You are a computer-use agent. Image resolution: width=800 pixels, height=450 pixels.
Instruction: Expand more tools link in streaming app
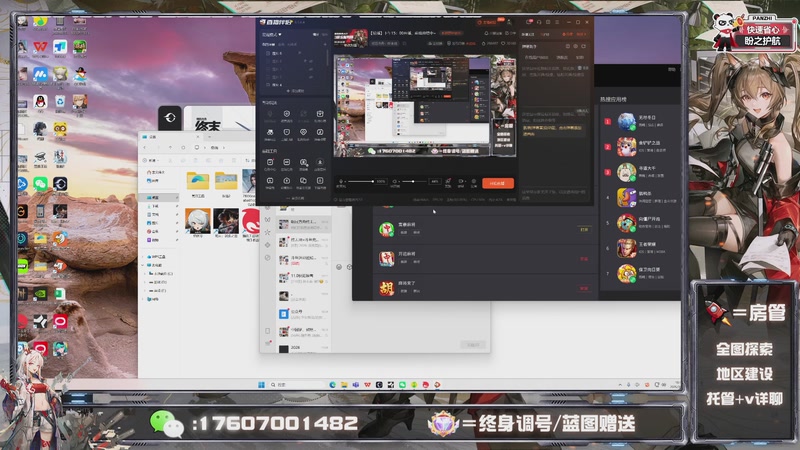click(295, 198)
